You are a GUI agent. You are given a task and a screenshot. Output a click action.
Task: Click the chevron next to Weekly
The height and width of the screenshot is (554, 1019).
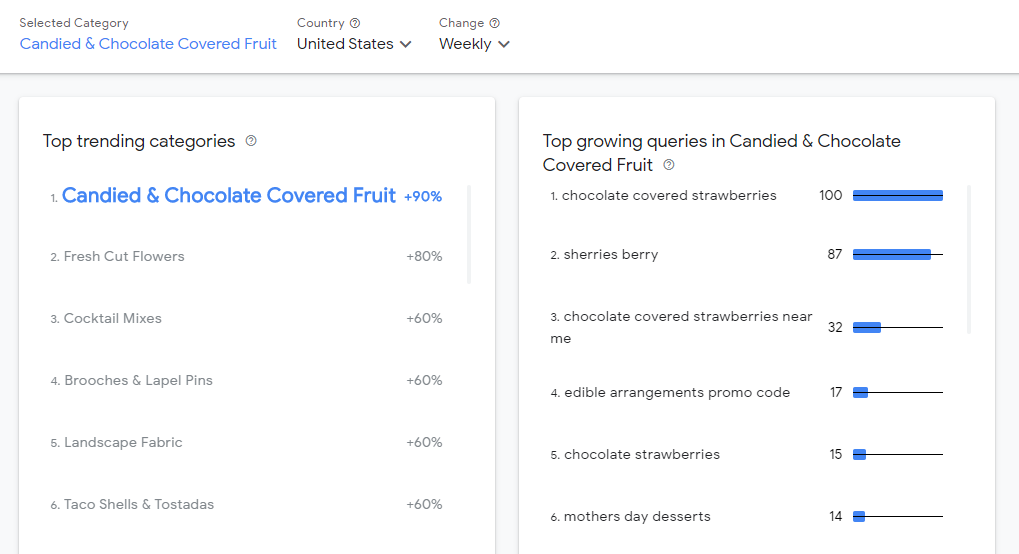pyautogui.click(x=504, y=44)
